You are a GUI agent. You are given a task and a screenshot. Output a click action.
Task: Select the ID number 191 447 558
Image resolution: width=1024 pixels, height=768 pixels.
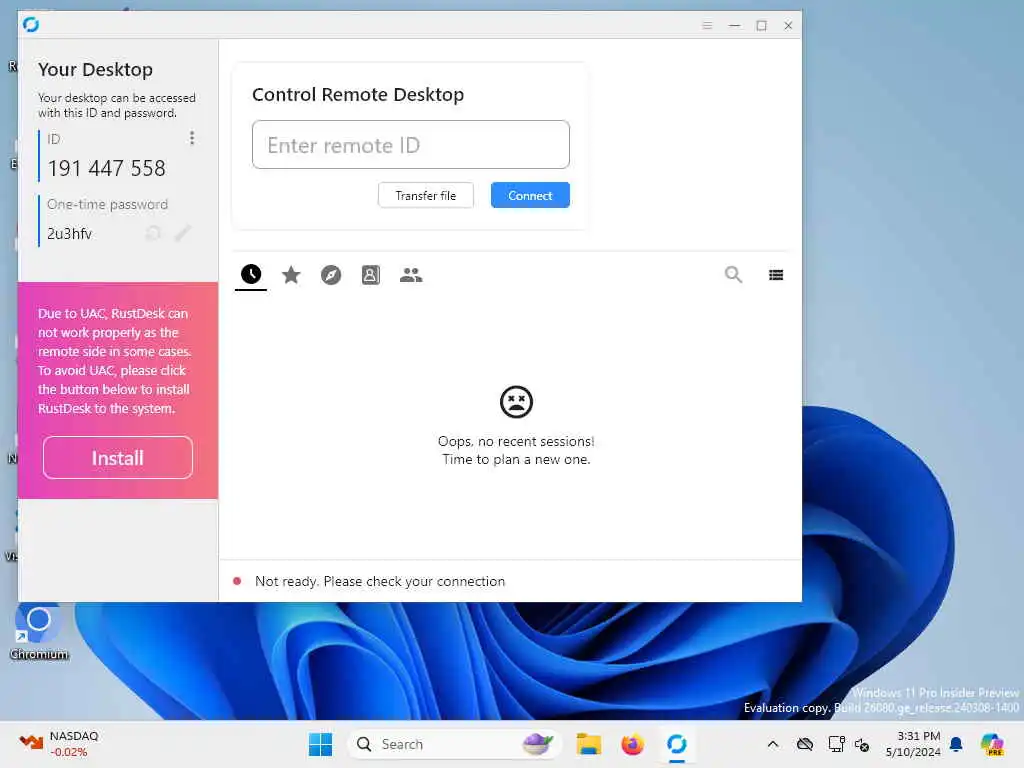point(106,168)
